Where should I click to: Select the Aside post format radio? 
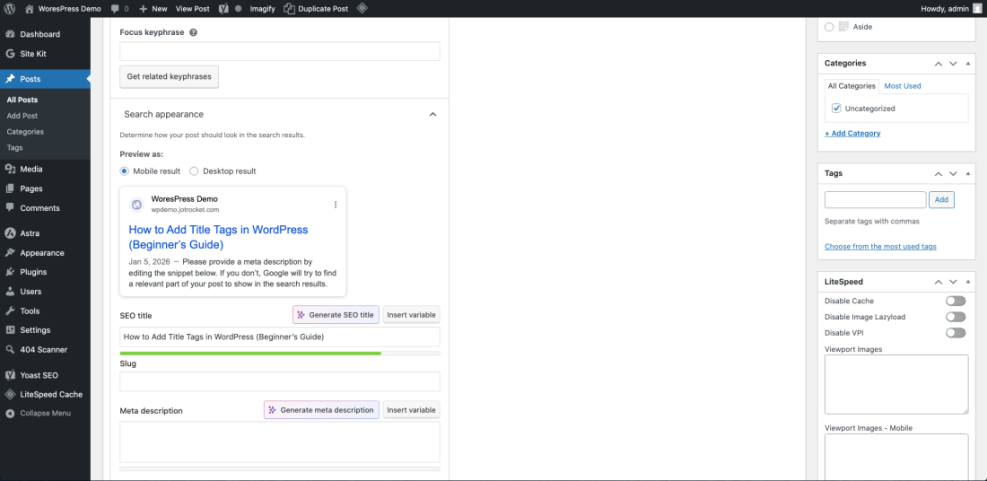[x=829, y=27]
